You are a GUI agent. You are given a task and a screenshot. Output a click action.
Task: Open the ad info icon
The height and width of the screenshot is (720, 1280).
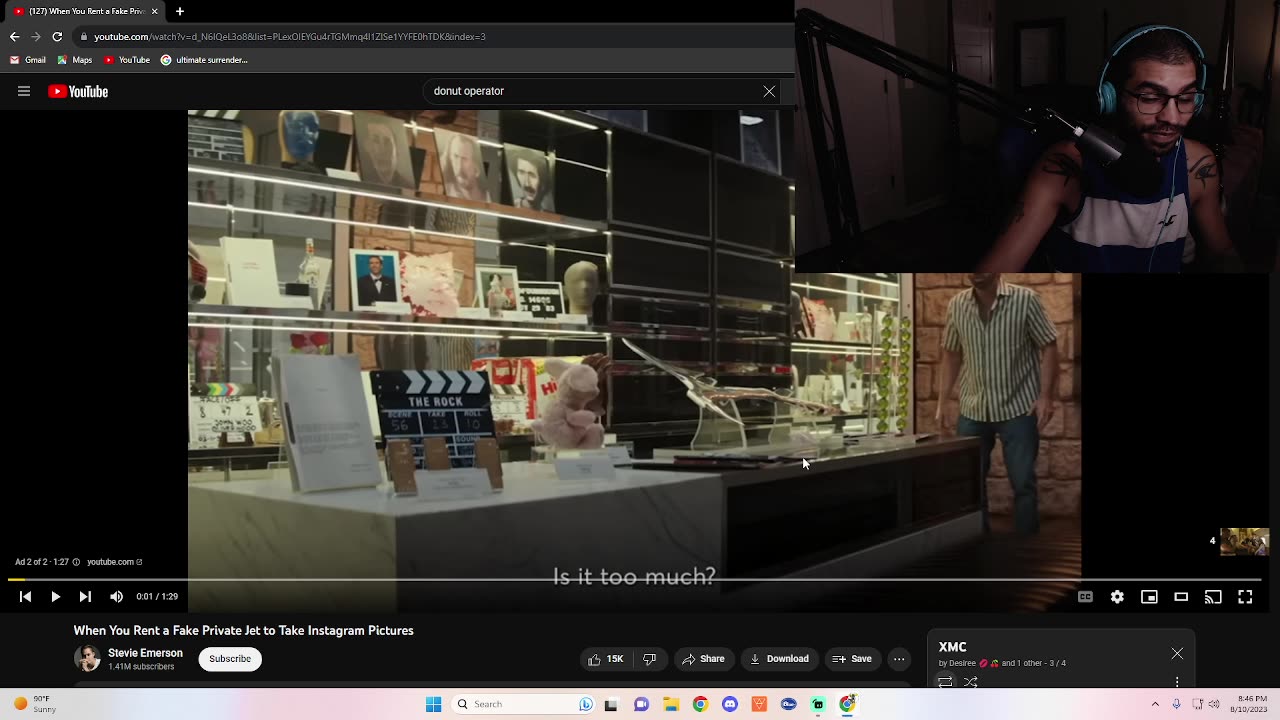76,562
